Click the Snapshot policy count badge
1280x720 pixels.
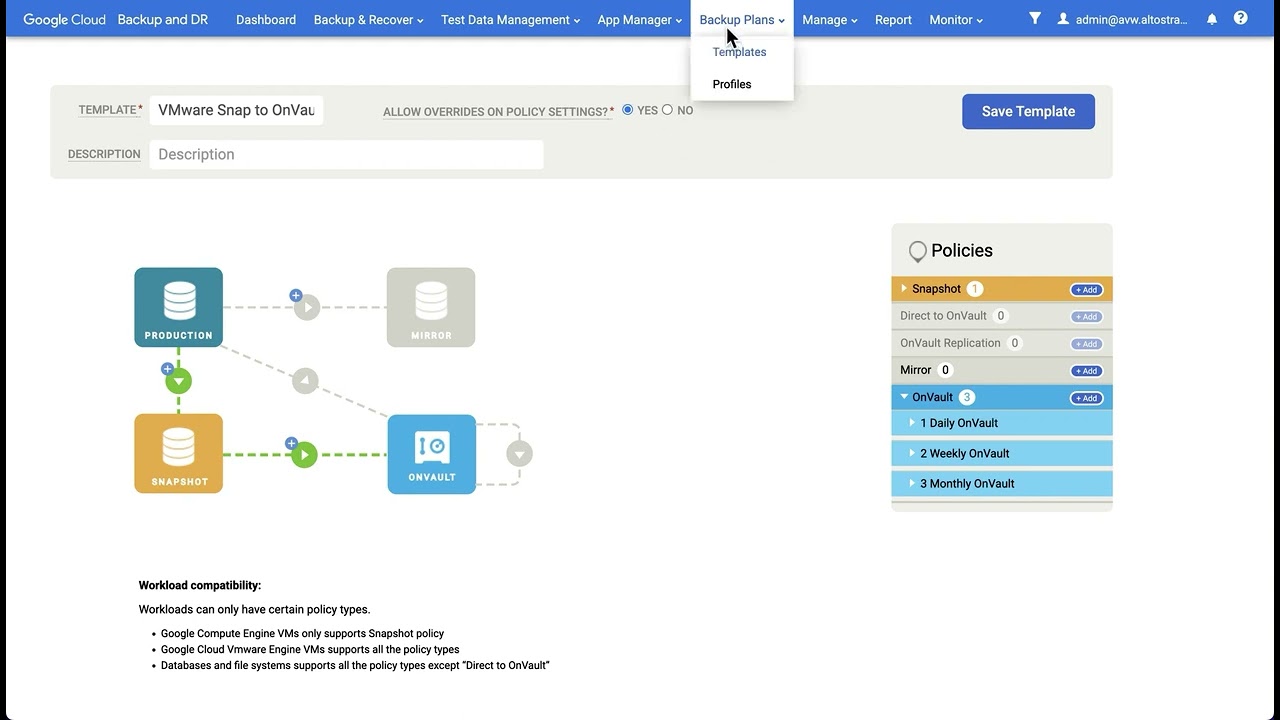(975, 289)
